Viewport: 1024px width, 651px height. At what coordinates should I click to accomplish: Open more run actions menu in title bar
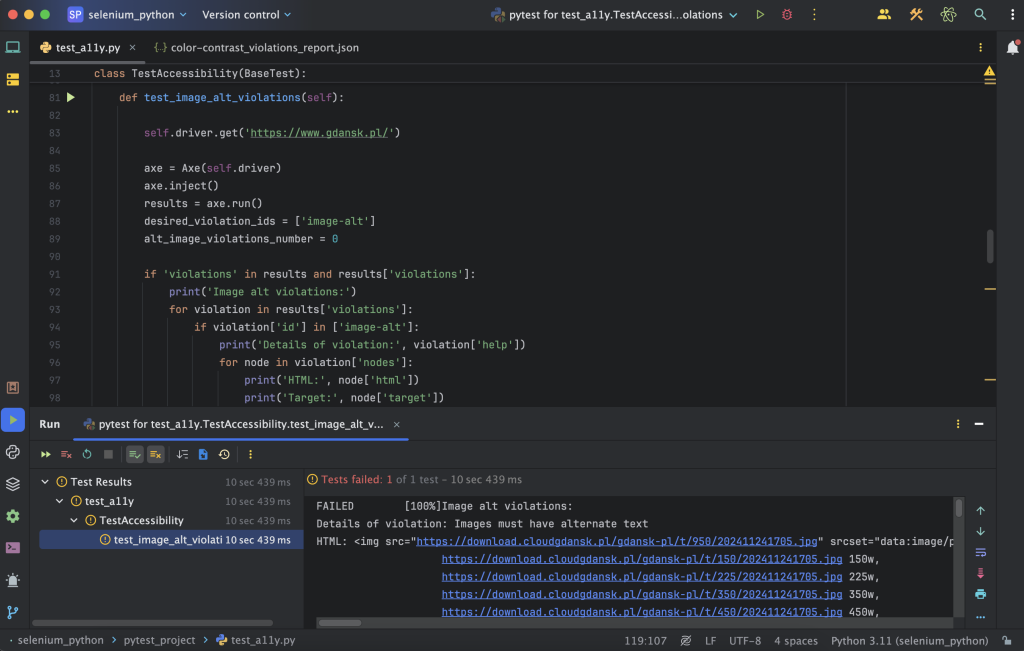pos(814,14)
